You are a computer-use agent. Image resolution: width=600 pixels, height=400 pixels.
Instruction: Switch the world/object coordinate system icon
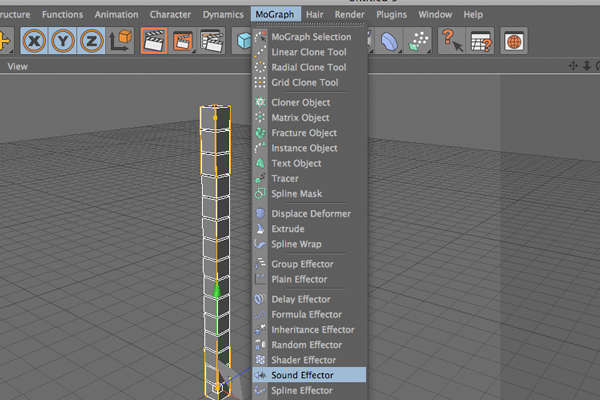pyautogui.click(x=120, y=41)
